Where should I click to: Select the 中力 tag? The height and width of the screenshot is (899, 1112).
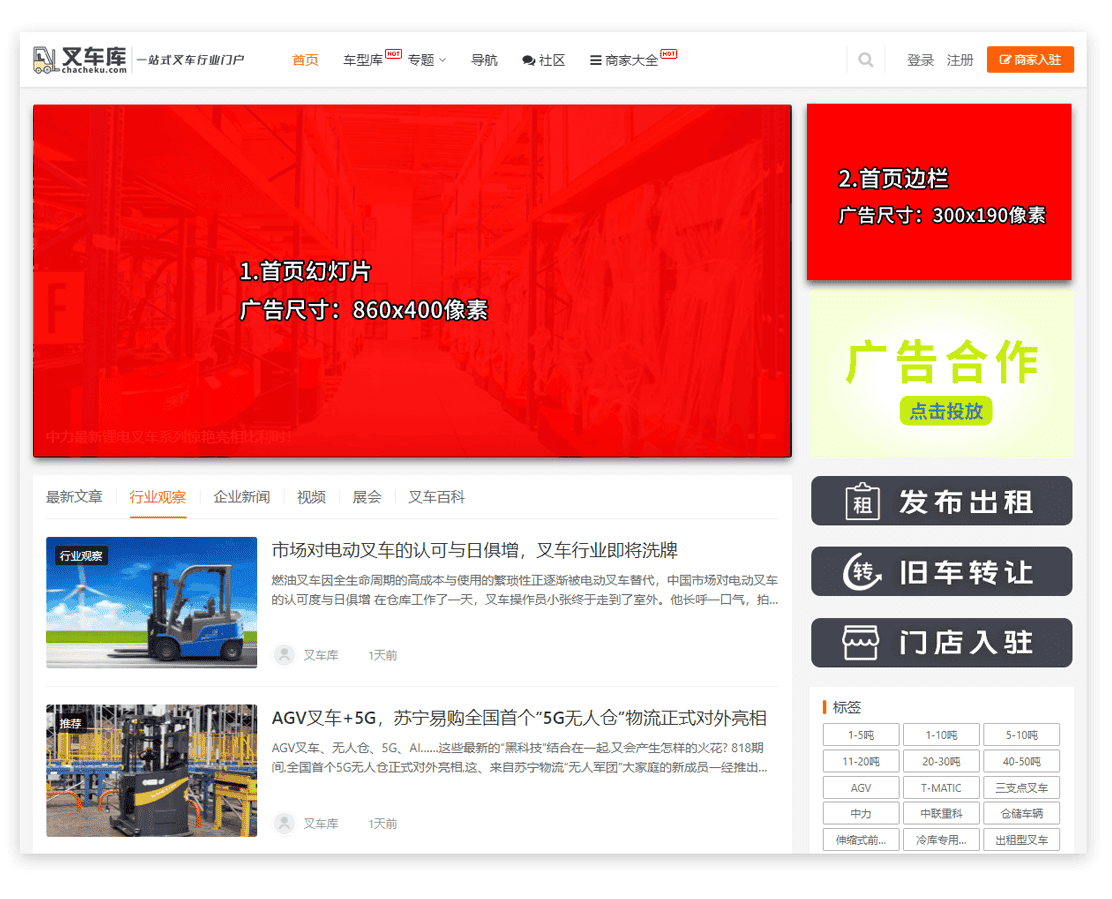coord(861,813)
